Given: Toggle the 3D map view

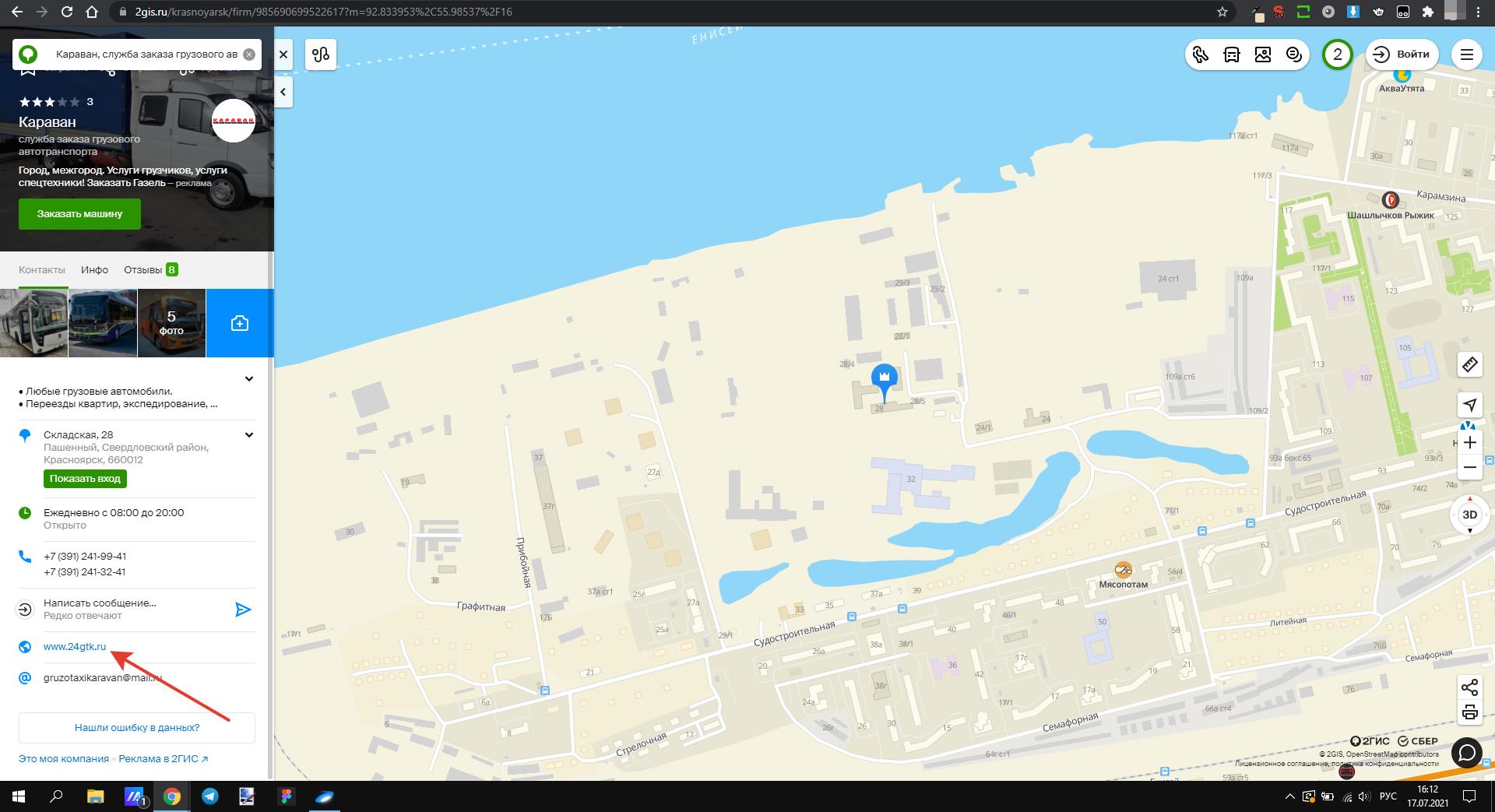Looking at the screenshot, I should (x=1470, y=515).
